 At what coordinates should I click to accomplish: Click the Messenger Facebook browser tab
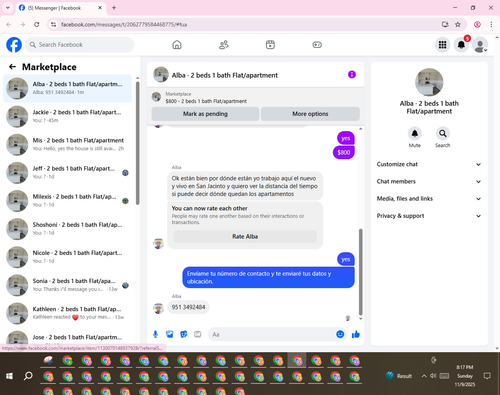(x=60, y=8)
